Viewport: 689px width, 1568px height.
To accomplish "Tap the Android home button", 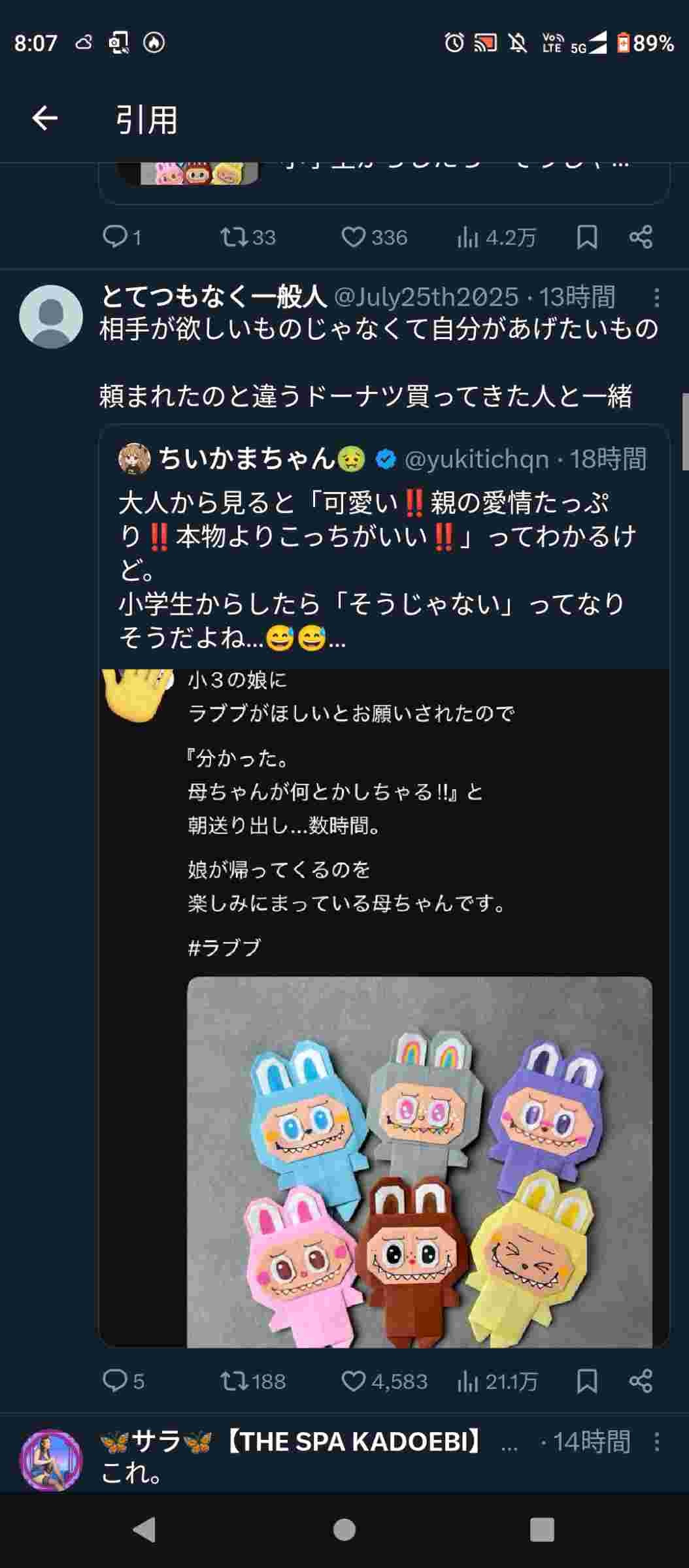I will coord(344,1529).
